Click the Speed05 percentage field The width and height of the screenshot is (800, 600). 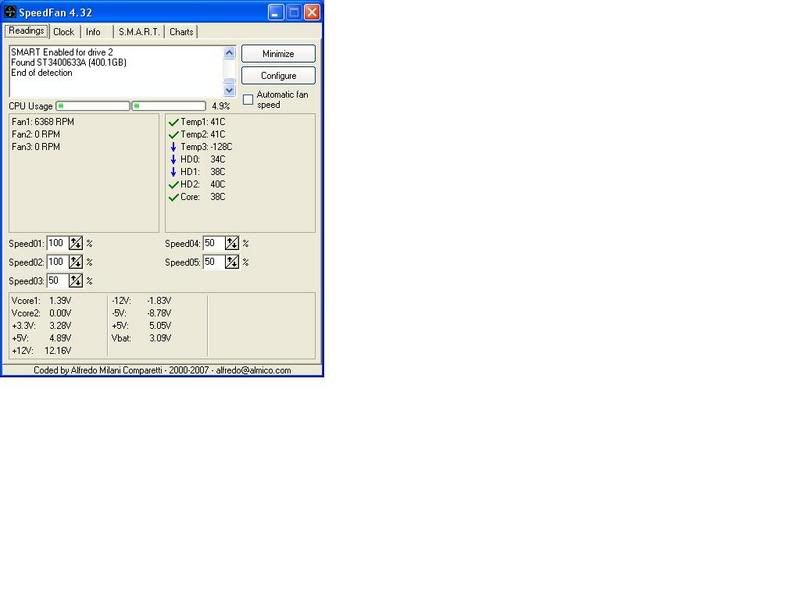pyautogui.click(x=214, y=262)
